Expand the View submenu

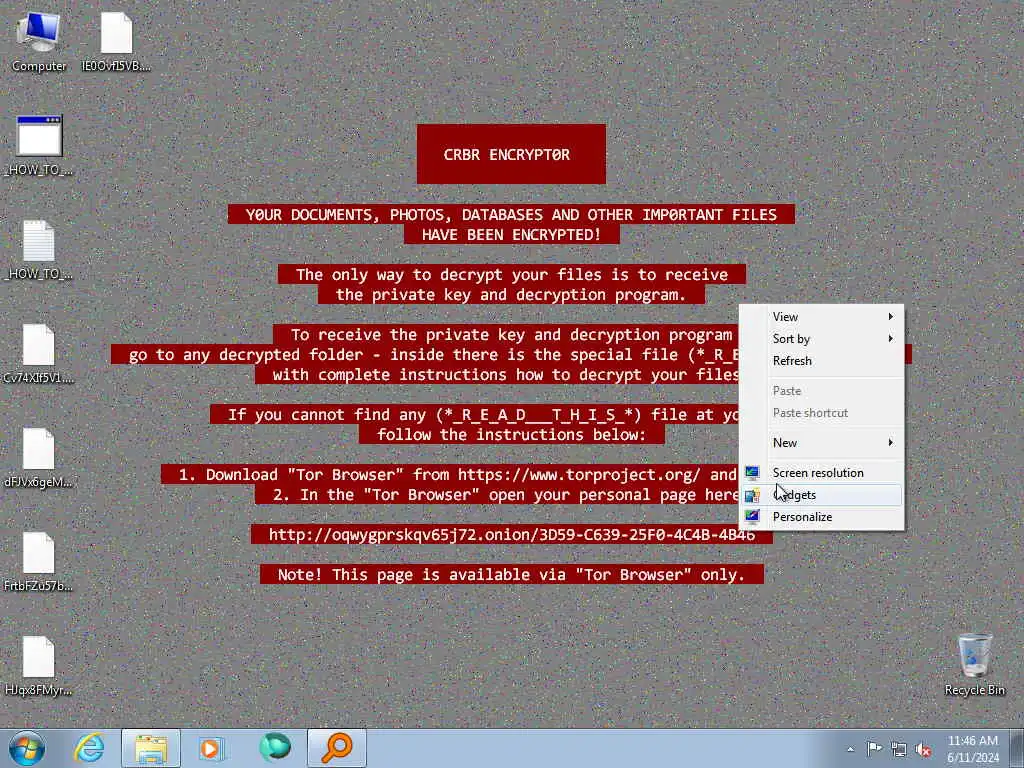point(822,317)
